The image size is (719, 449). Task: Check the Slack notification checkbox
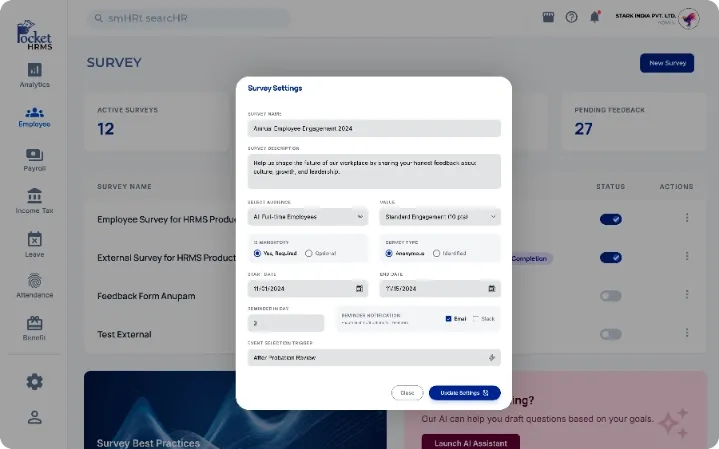coord(476,319)
